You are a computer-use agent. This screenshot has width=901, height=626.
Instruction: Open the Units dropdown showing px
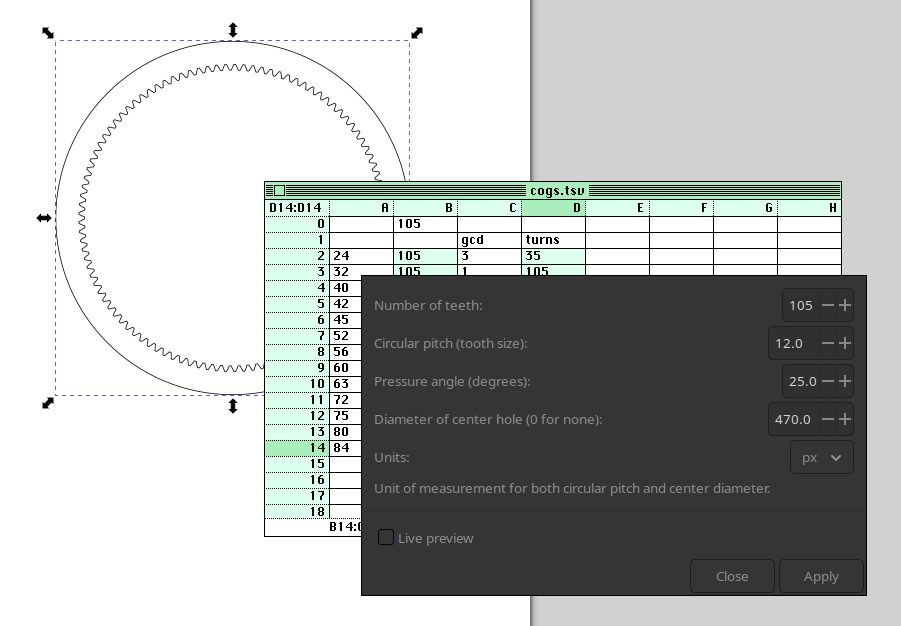pos(821,458)
